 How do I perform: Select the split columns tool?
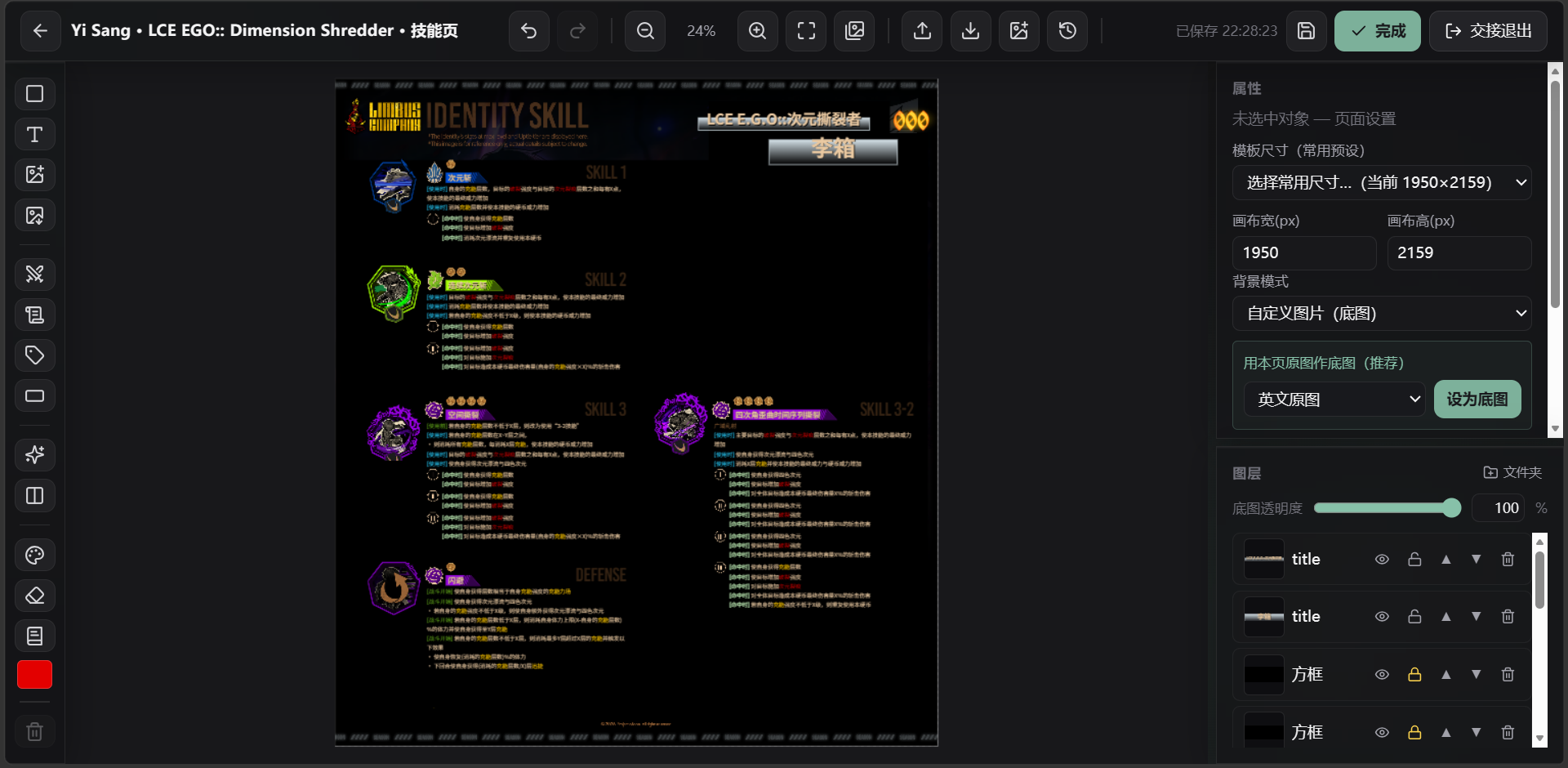click(x=35, y=496)
